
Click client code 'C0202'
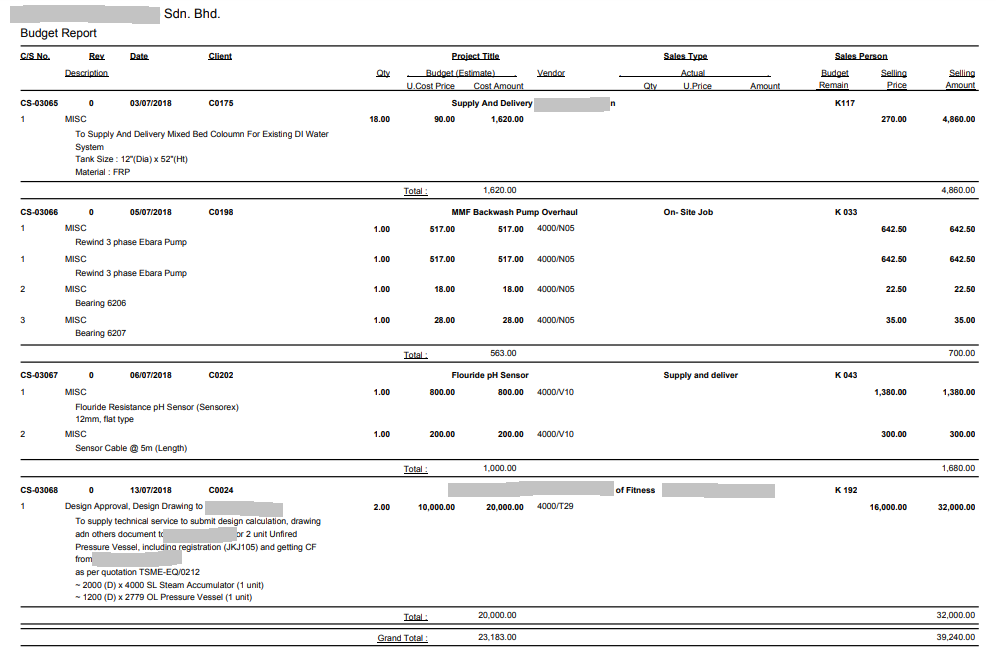(220, 375)
